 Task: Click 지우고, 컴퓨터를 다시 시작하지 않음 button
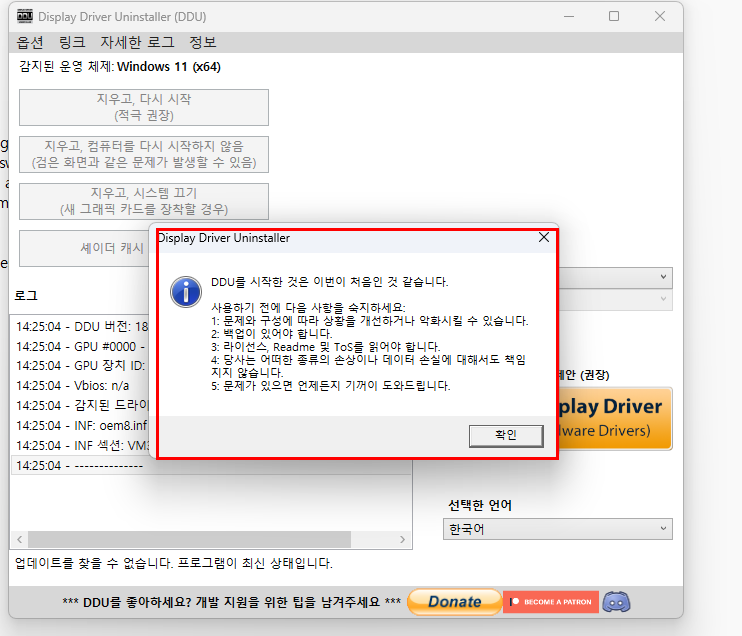click(144, 154)
